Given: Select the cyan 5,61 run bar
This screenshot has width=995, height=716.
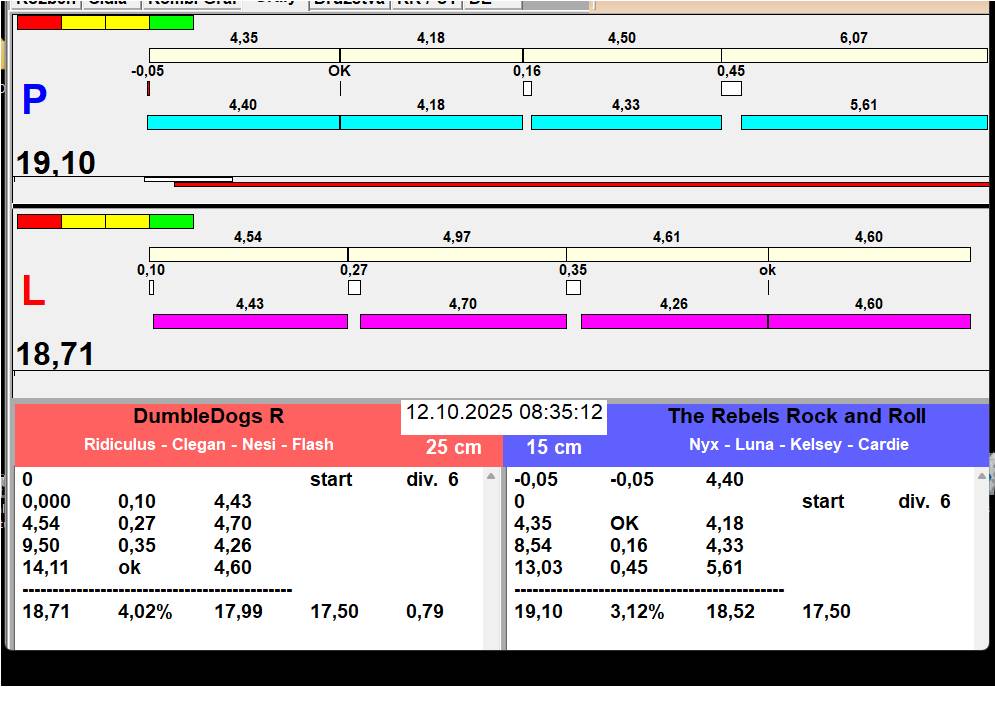Looking at the screenshot, I should coord(864,123).
